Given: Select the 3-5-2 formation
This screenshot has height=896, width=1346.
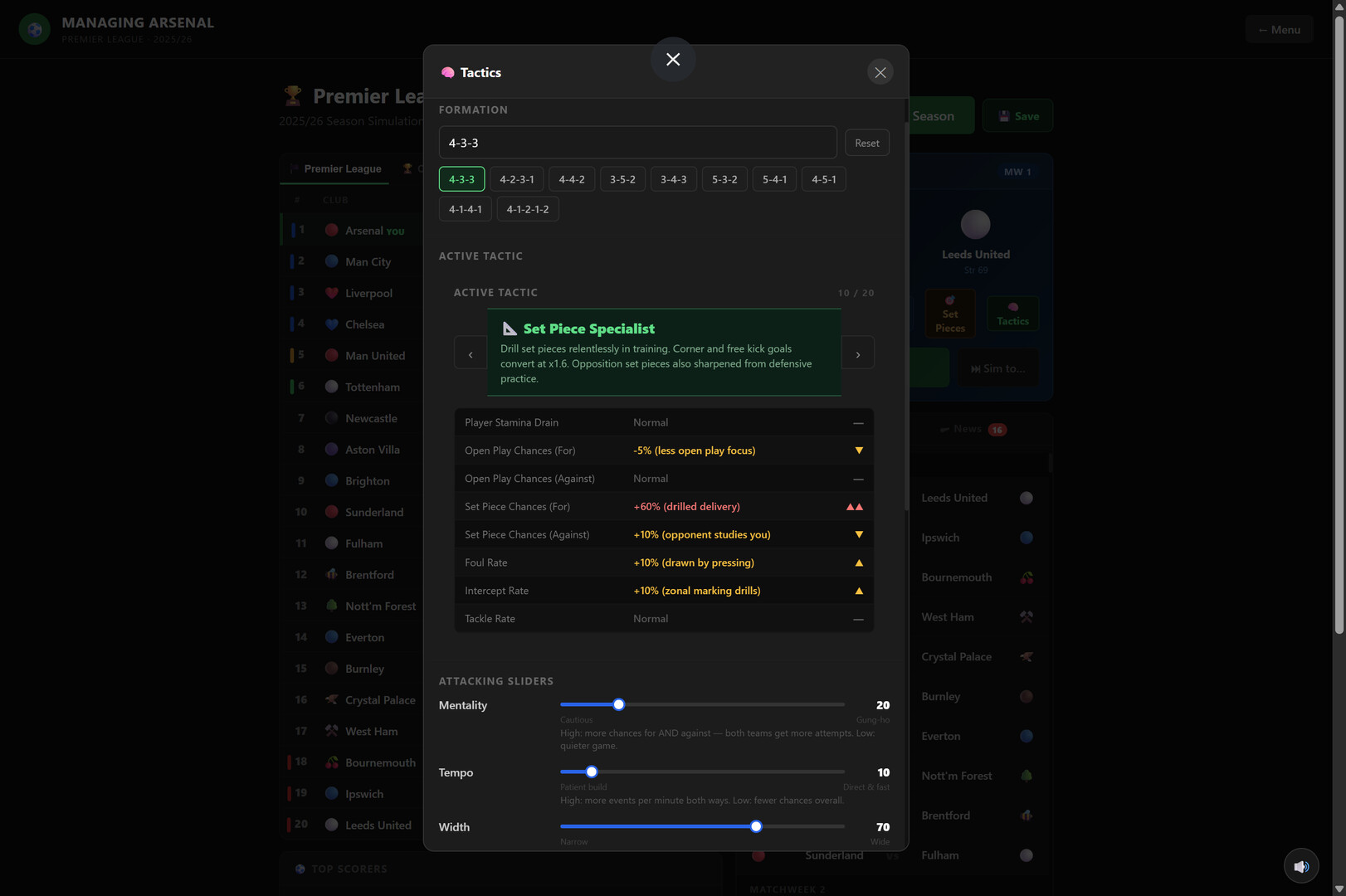Looking at the screenshot, I should (x=622, y=179).
